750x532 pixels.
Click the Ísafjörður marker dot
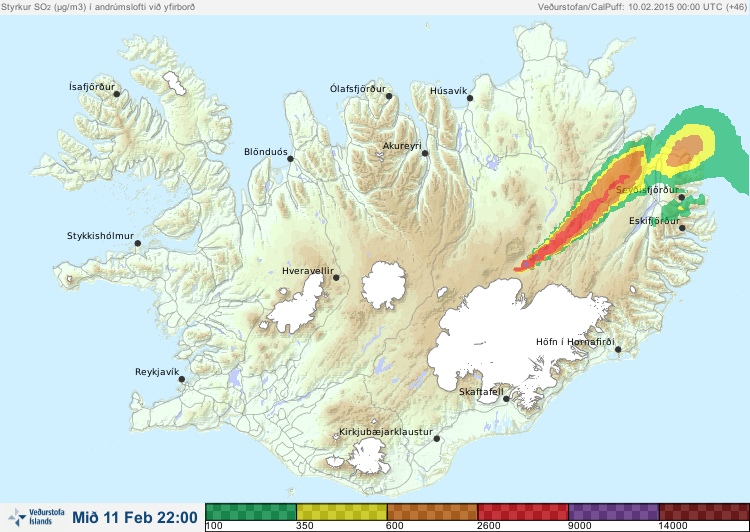click(116, 94)
